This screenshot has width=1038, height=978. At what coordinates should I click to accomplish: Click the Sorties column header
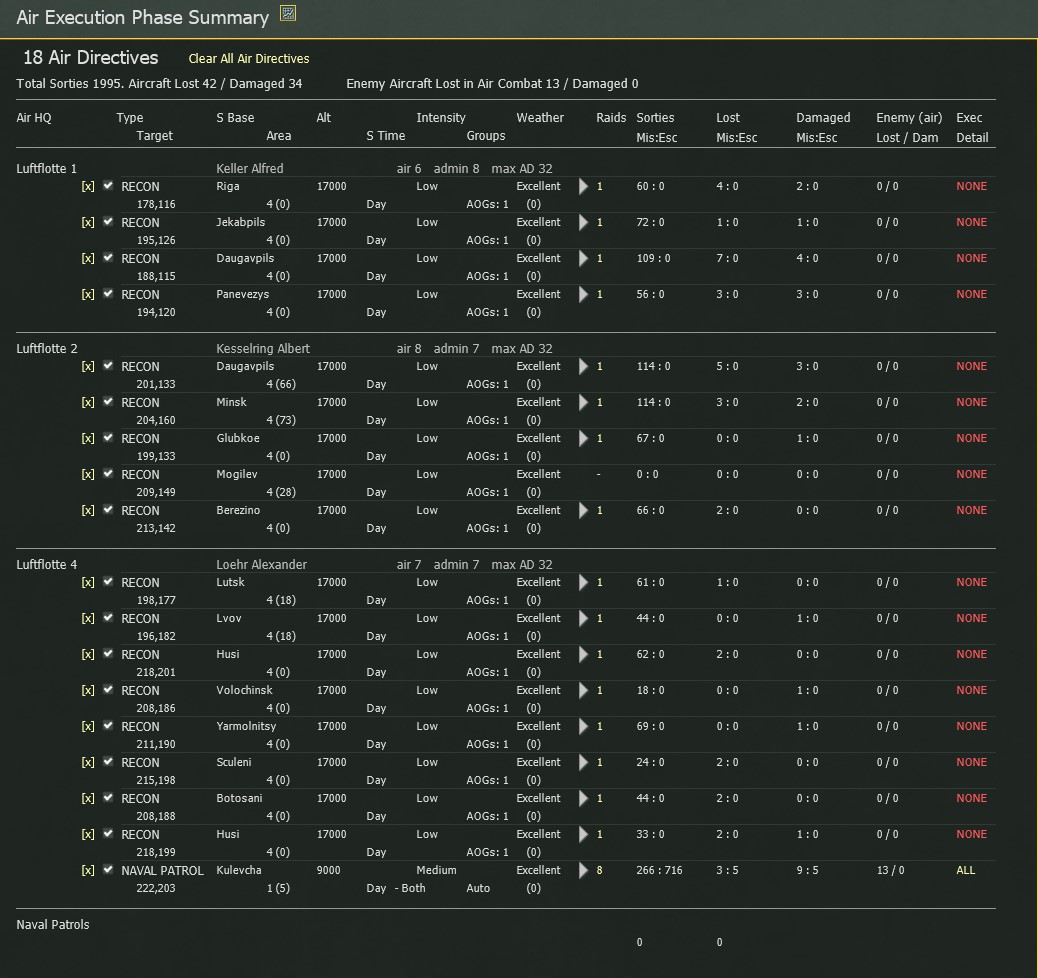click(655, 118)
